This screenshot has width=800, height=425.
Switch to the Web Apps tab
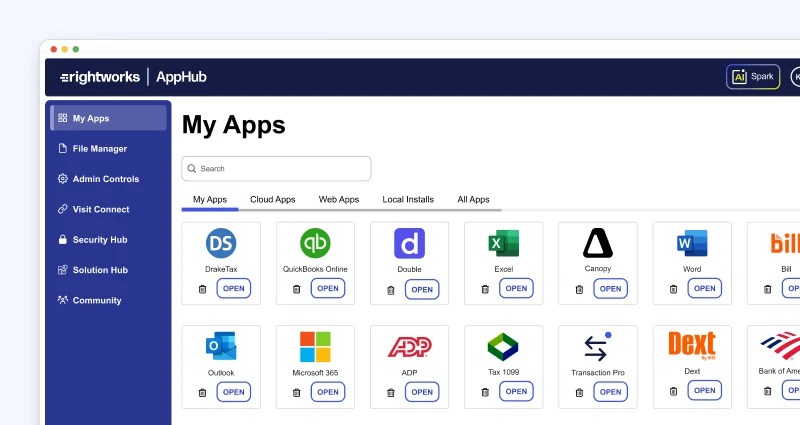pos(339,199)
